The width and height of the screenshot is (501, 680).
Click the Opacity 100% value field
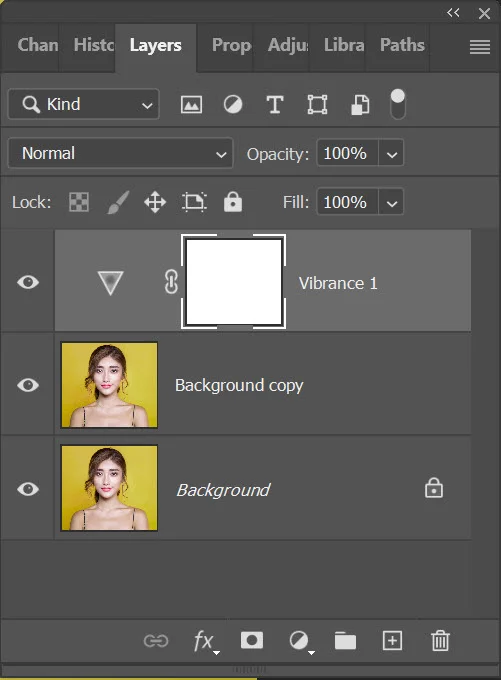click(x=347, y=153)
